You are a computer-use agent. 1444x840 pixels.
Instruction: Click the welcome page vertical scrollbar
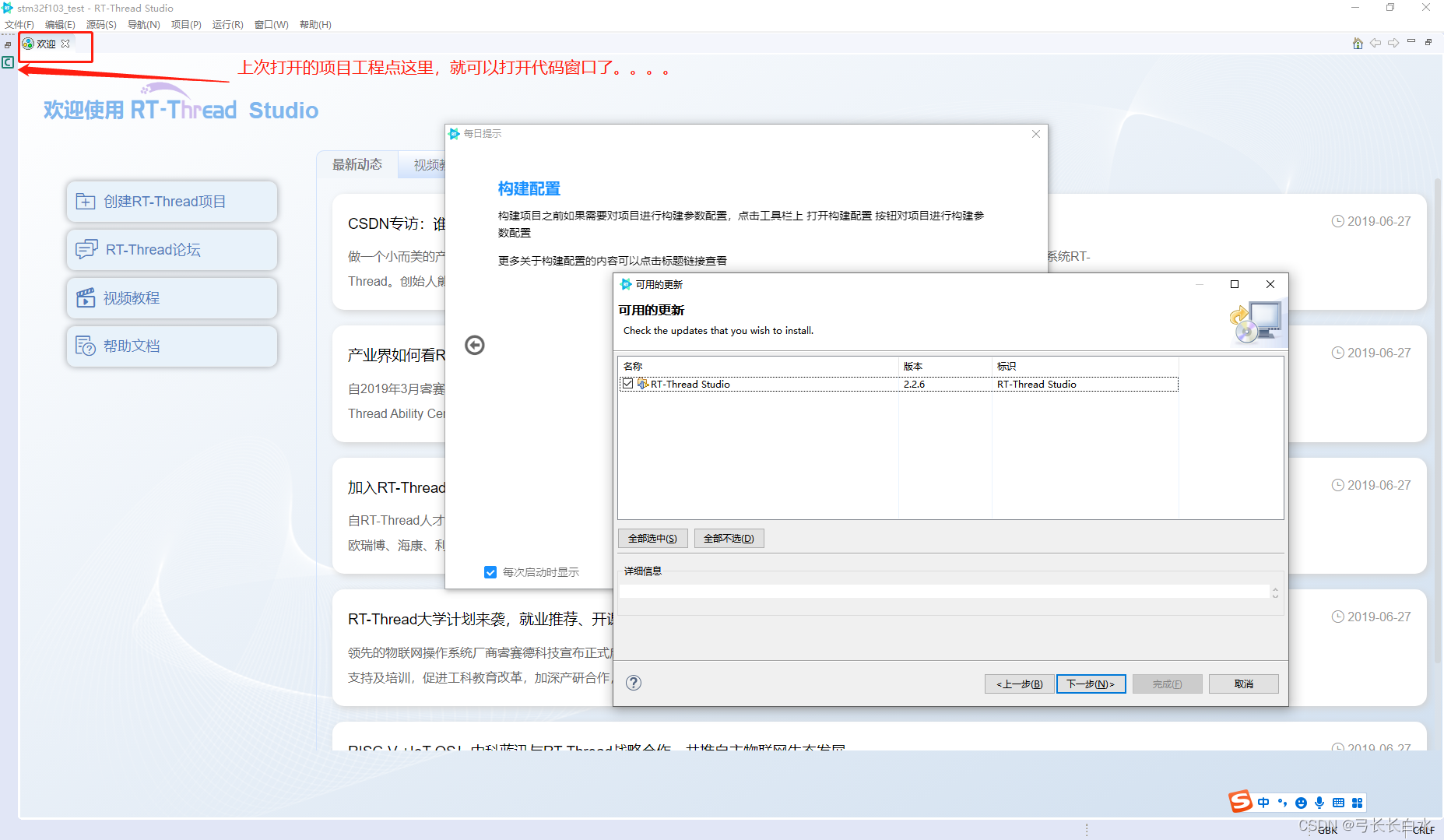[1438, 420]
